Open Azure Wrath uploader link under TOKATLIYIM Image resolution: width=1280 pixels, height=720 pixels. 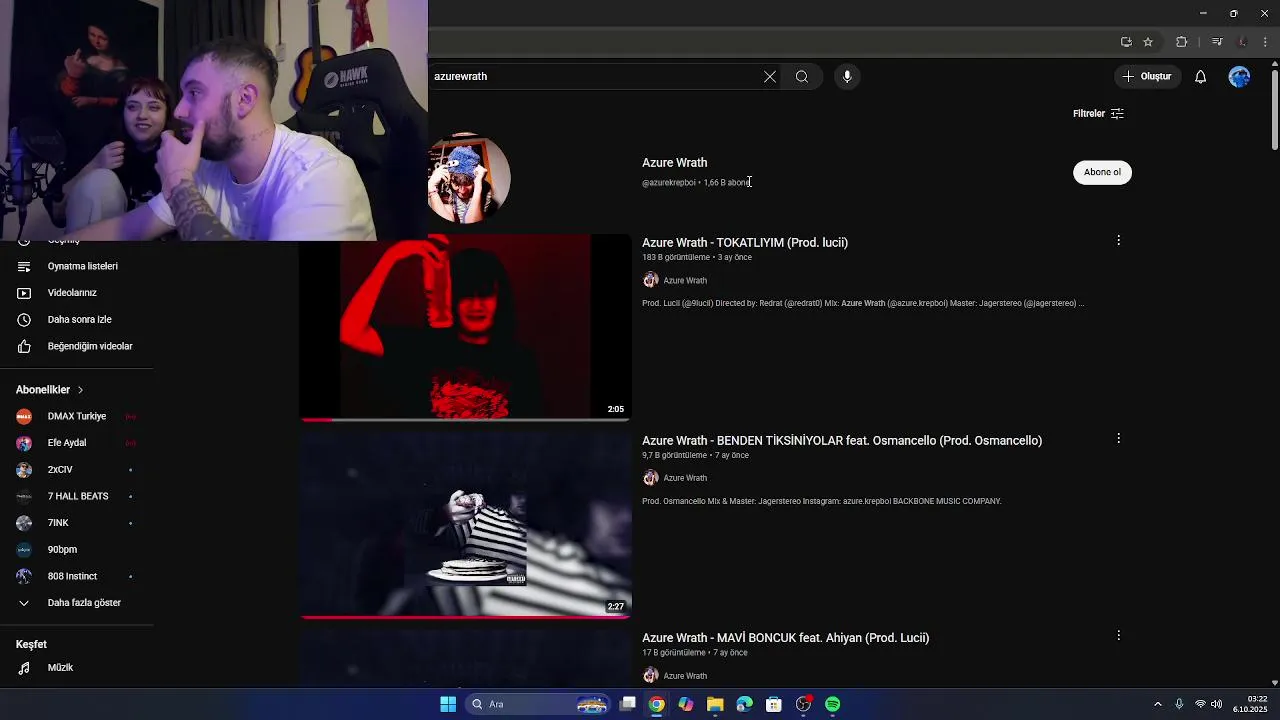click(x=685, y=280)
